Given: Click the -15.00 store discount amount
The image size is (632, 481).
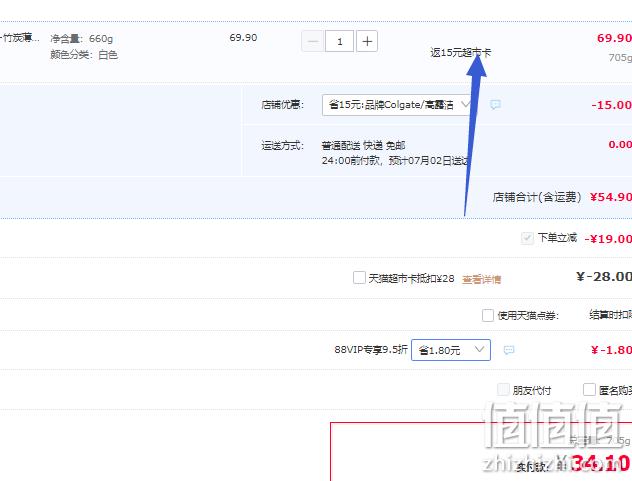Looking at the screenshot, I should 611,105.
